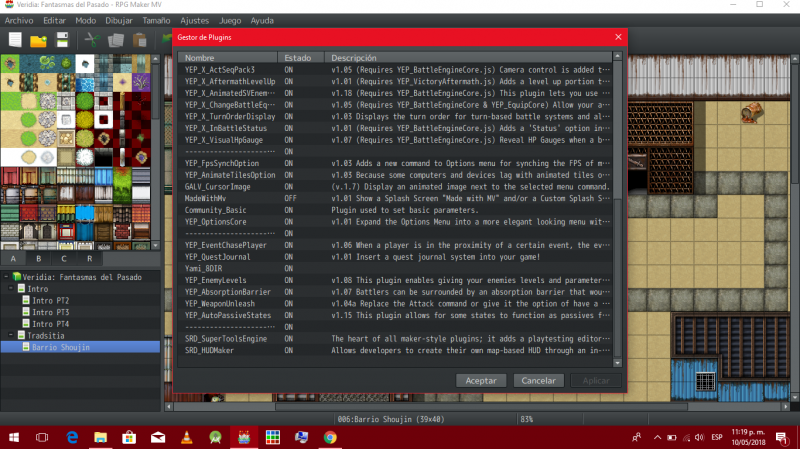Select the YEP_X_ActSeqPack3 plugin row
Screen dimensions: 800x449
[x=395, y=69]
